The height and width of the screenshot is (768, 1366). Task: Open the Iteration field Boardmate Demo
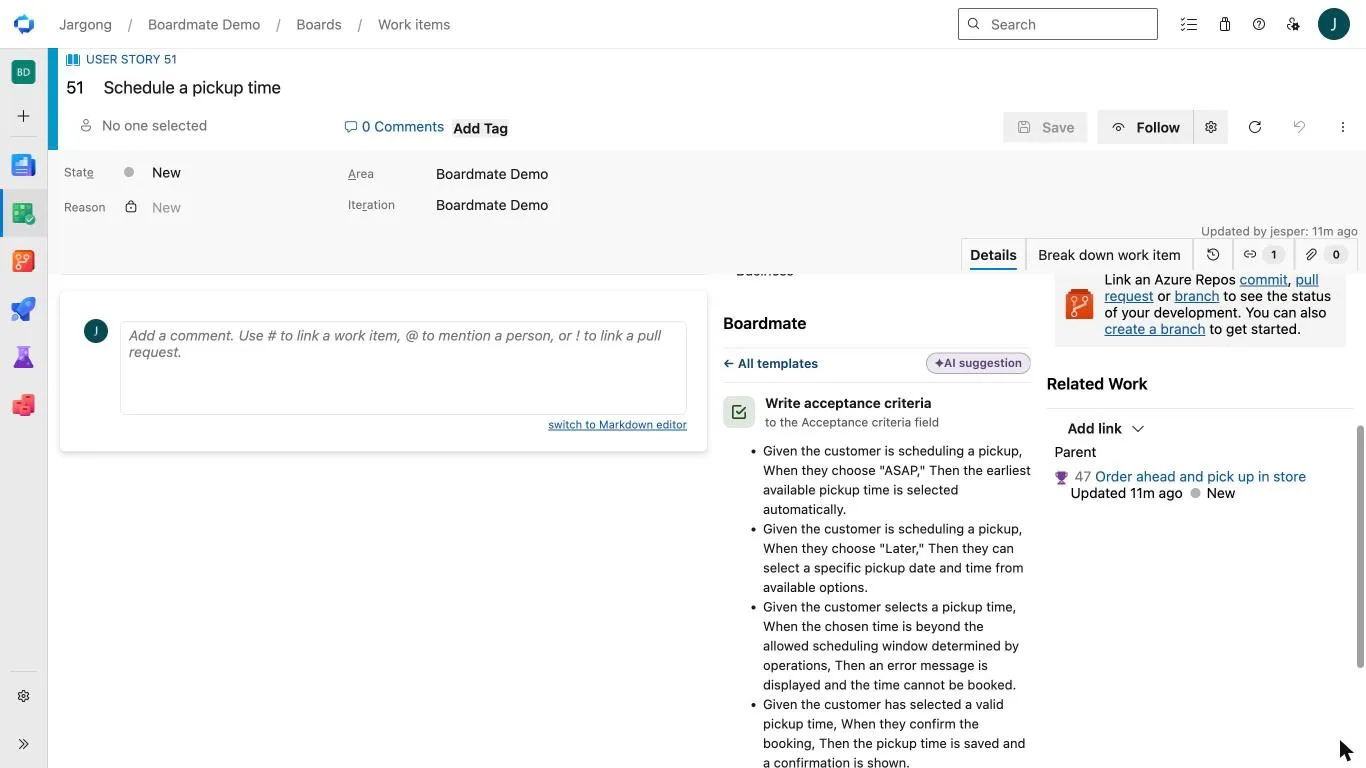click(492, 205)
